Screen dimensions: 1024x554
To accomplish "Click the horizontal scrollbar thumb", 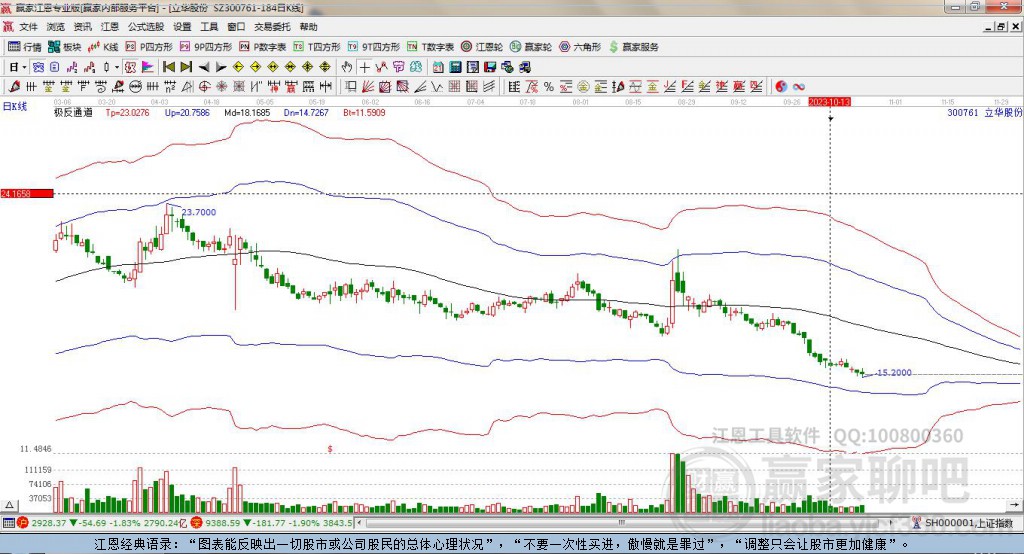I will coord(622,523).
